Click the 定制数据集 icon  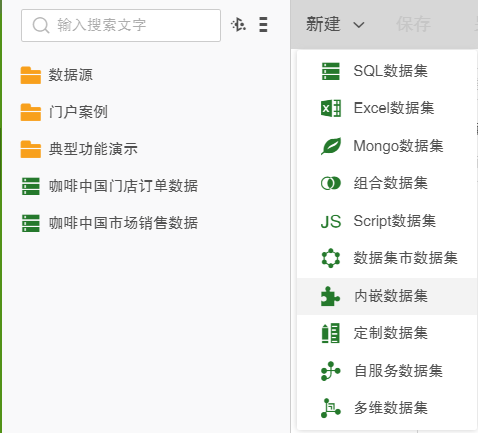coord(331,333)
